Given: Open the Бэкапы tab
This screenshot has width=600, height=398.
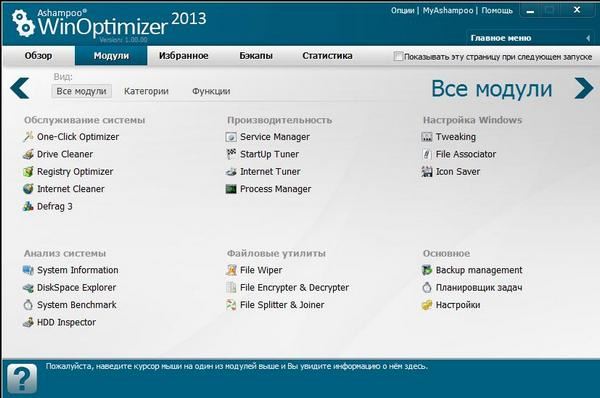Looking at the screenshot, I should tap(256, 56).
